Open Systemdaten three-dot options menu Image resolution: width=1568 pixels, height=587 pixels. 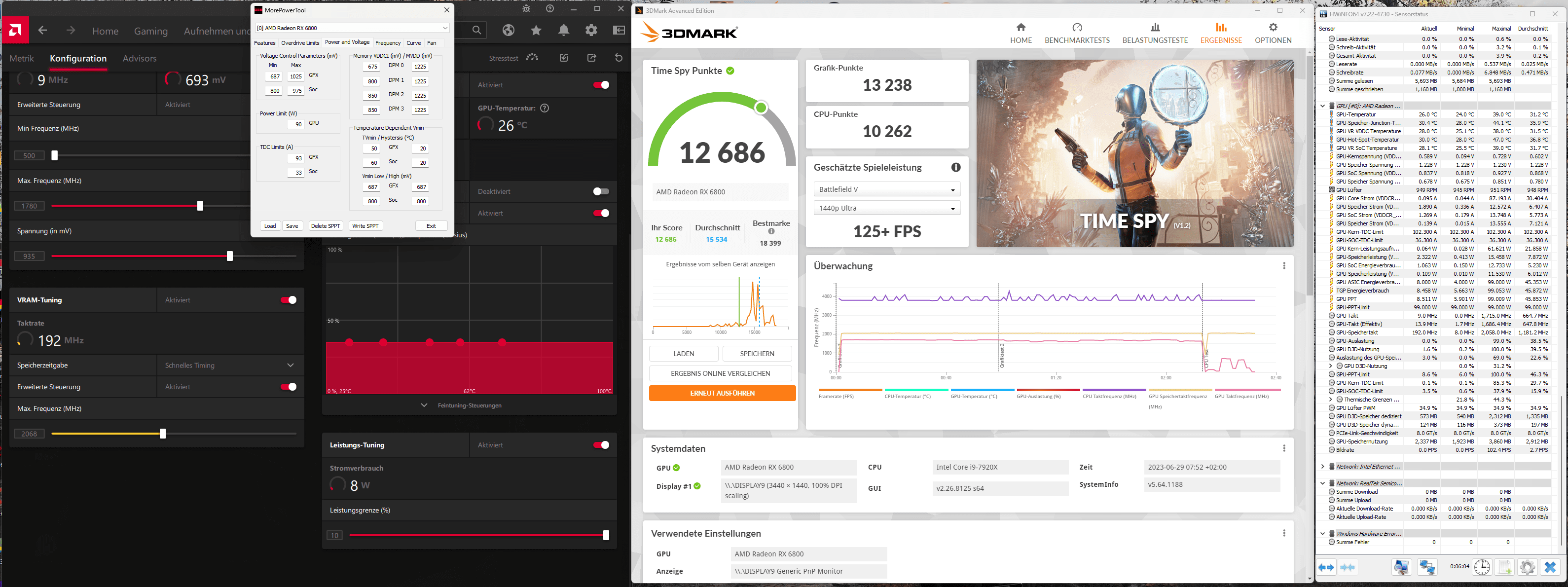pos(1284,449)
